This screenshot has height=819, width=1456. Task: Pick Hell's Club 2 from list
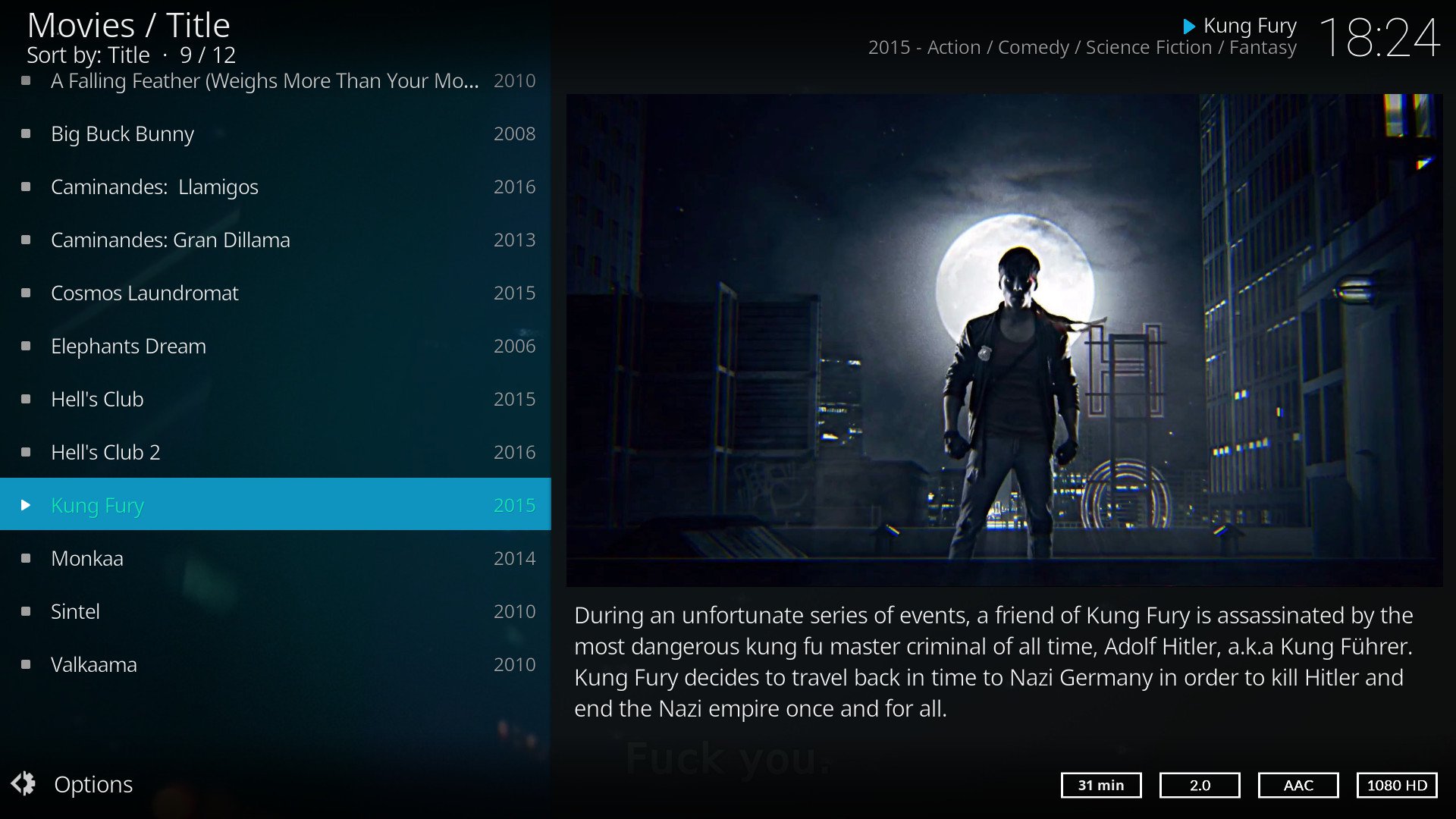tap(275, 452)
